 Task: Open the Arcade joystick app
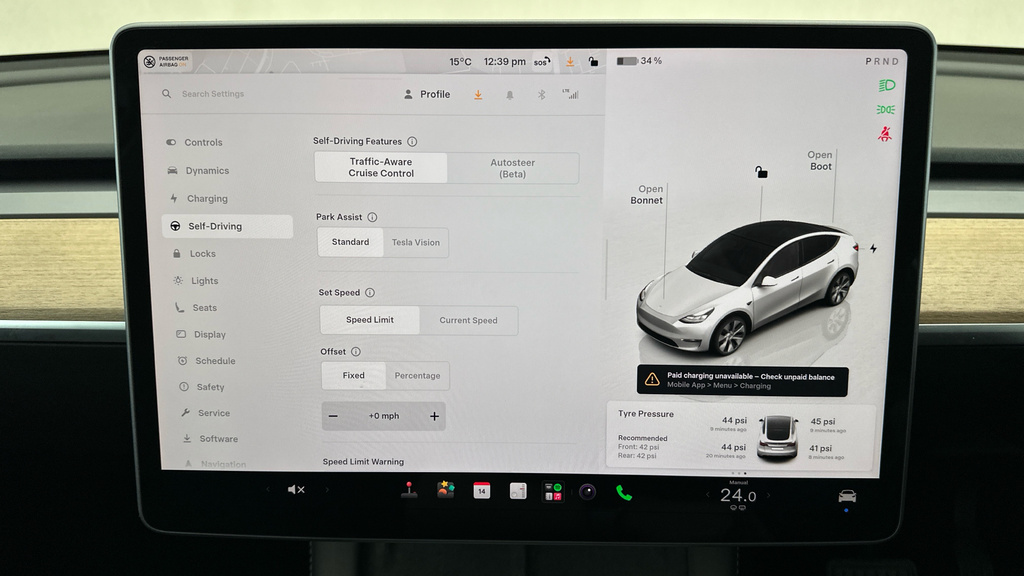(x=409, y=490)
